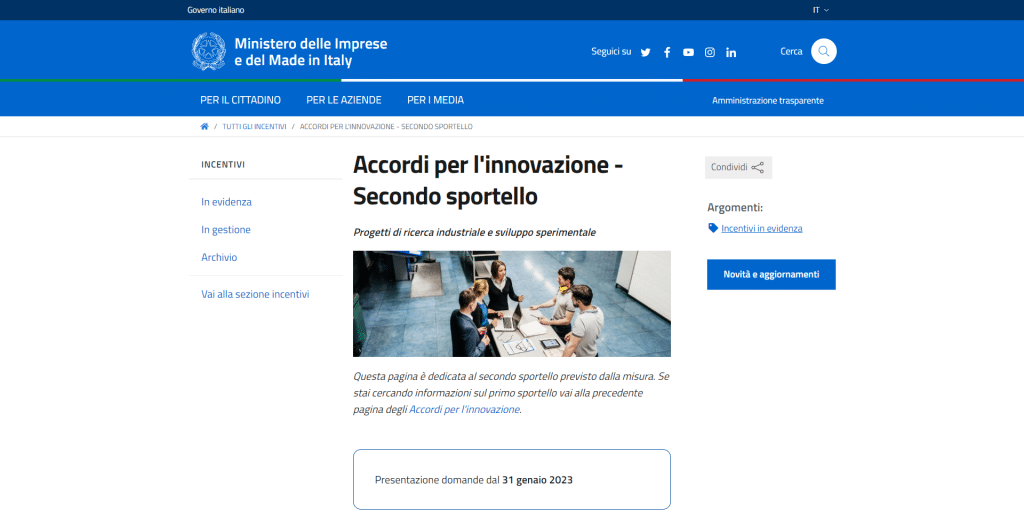
Task: Open the PER I MEDIA menu
Action: coord(436,100)
